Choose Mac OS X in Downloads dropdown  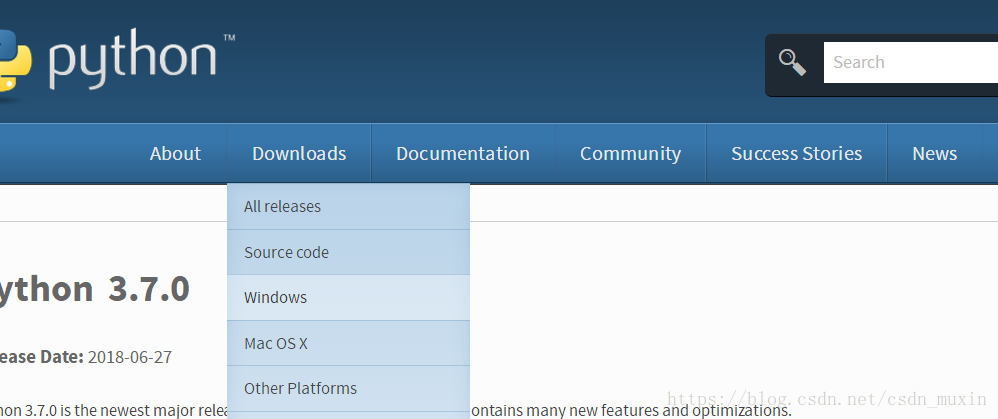(x=348, y=343)
